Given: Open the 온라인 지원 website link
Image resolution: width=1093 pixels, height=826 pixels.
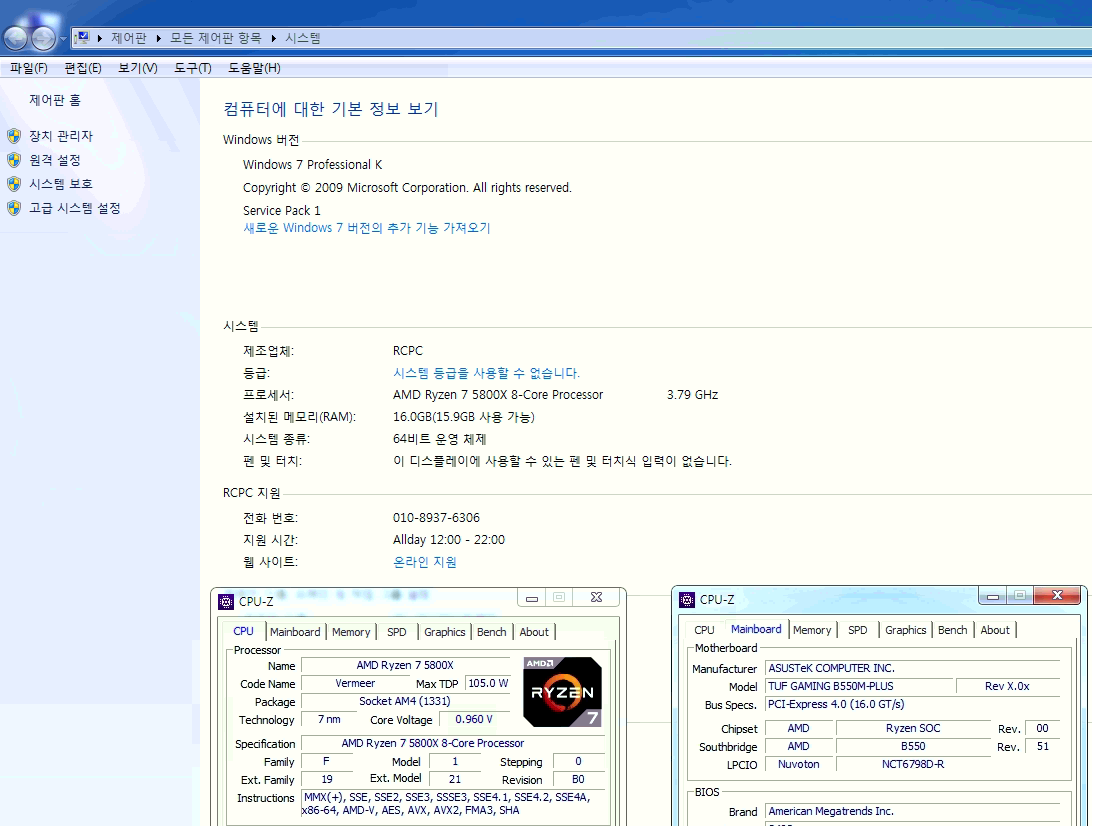Looking at the screenshot, I should pos(425,562).
